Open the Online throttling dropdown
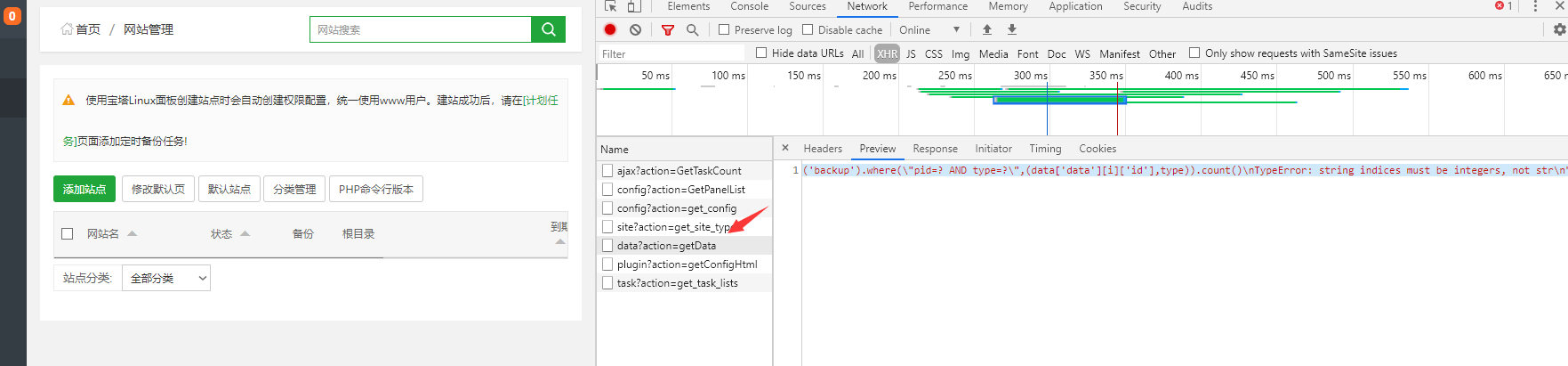The height and width of the screenshot is (366, 1568). coord(929,29)
